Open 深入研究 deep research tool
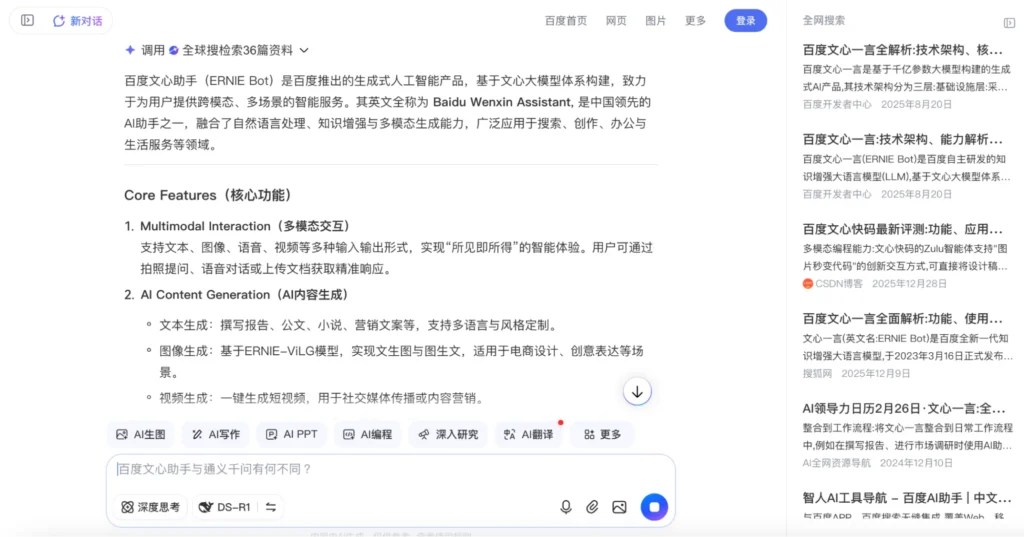The height and width of the screenshot is (537, 1024). coord(448,434)
